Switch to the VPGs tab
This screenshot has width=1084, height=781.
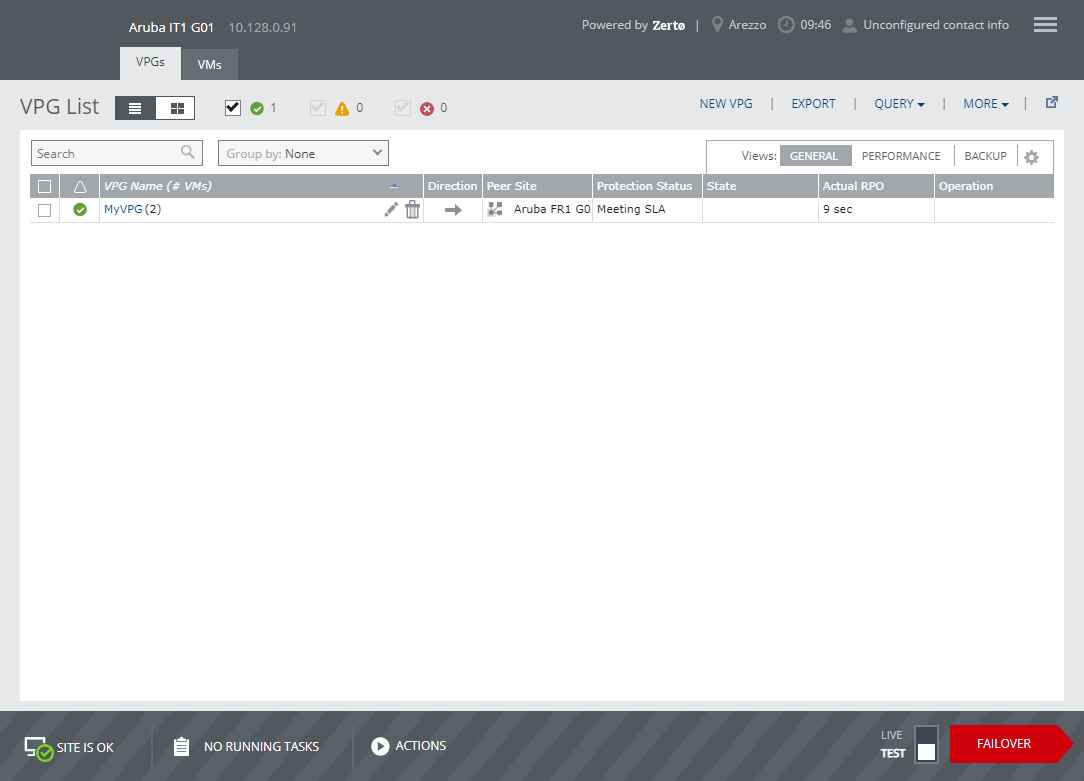150,62
